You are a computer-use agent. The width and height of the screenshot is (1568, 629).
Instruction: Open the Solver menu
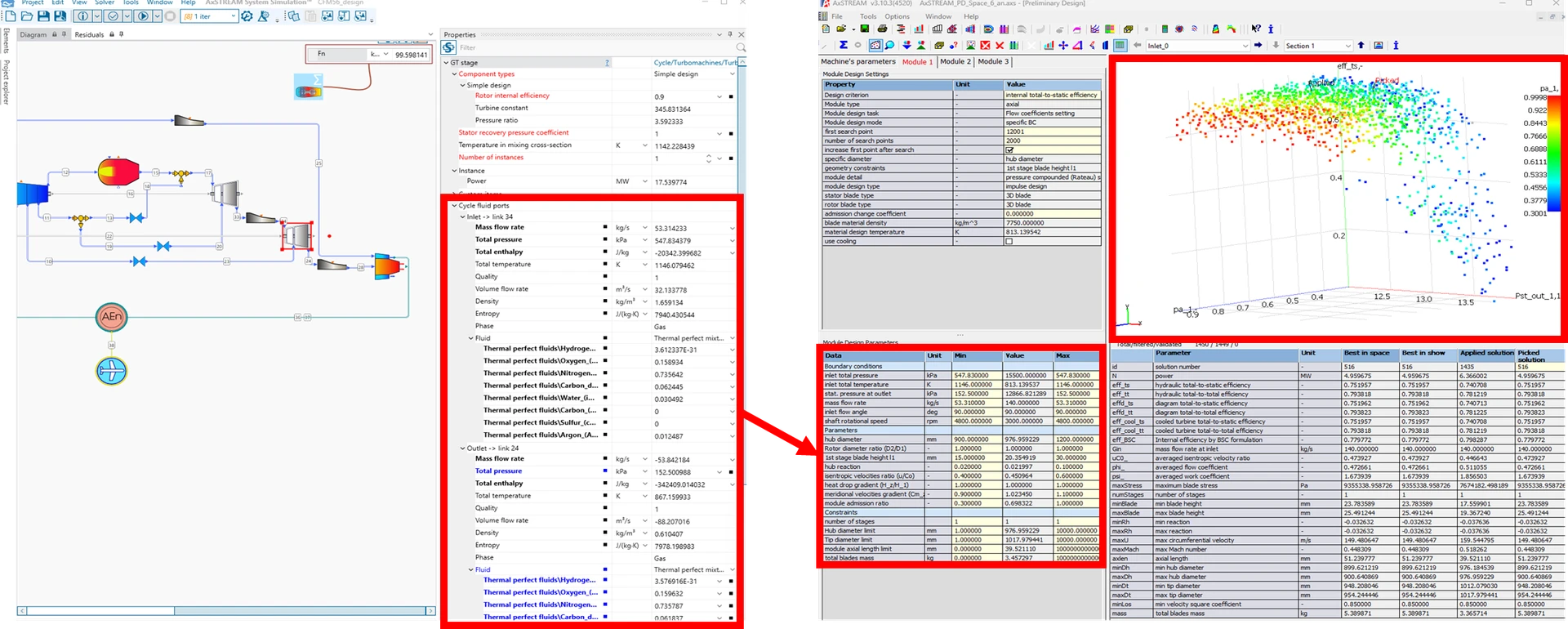click(x=105, y=3)
